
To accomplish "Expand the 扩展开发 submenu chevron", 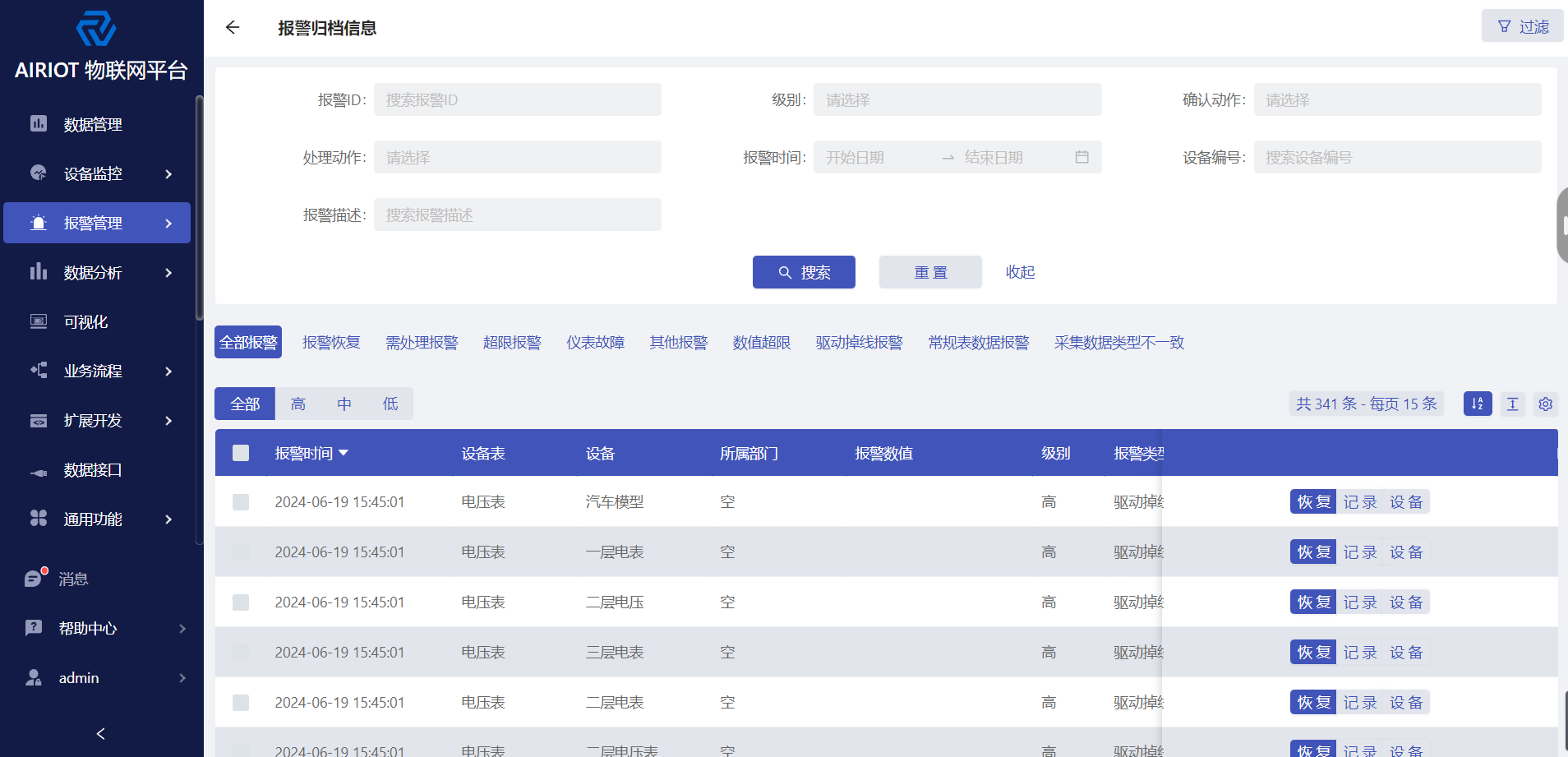I will [x=168, y=420].
